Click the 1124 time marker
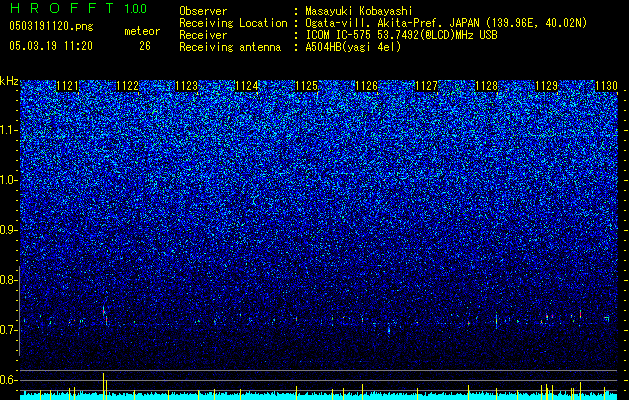Image resolution: width=629 pixels, height=400 pixels. 247,86
